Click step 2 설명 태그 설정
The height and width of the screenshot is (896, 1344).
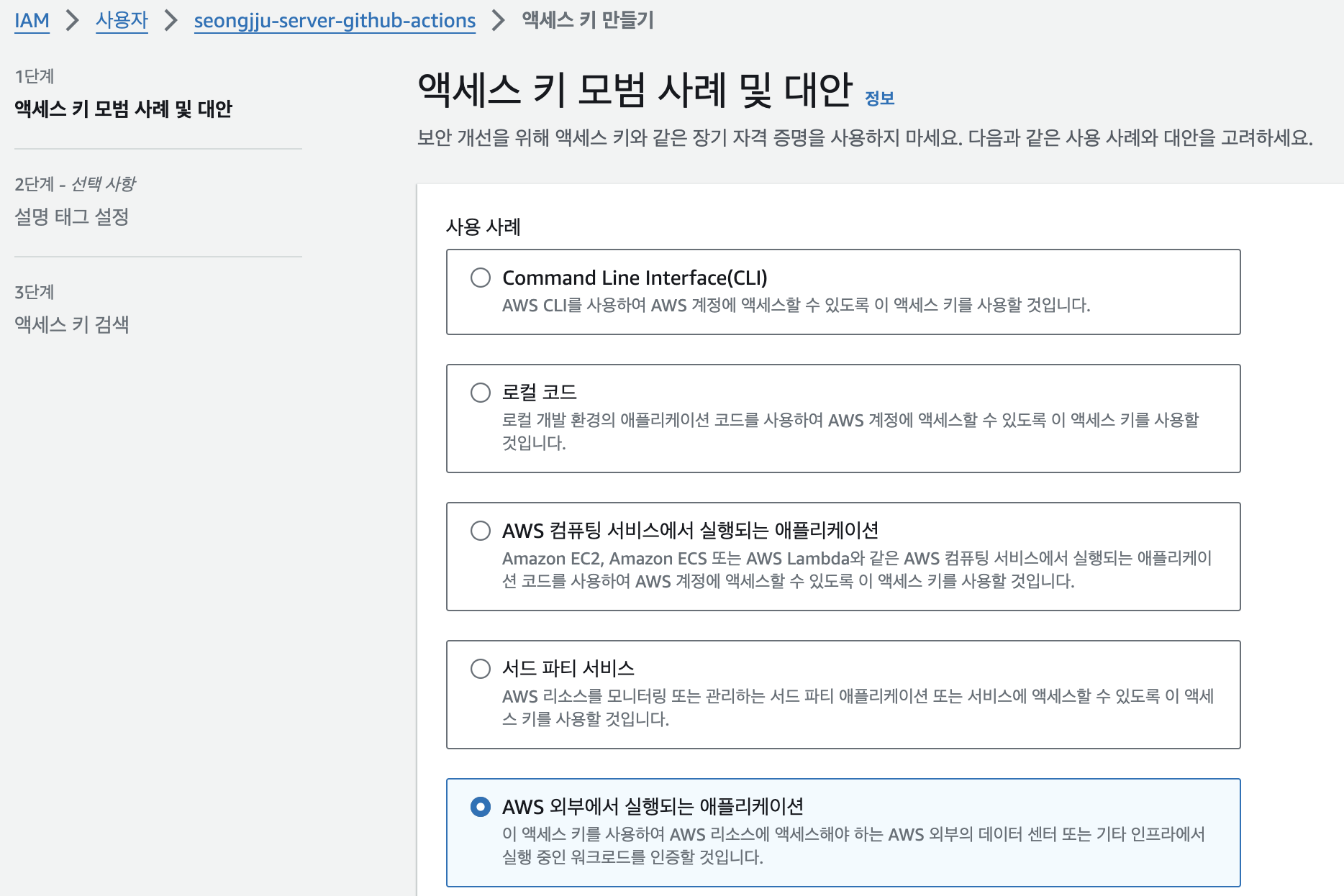72,216
